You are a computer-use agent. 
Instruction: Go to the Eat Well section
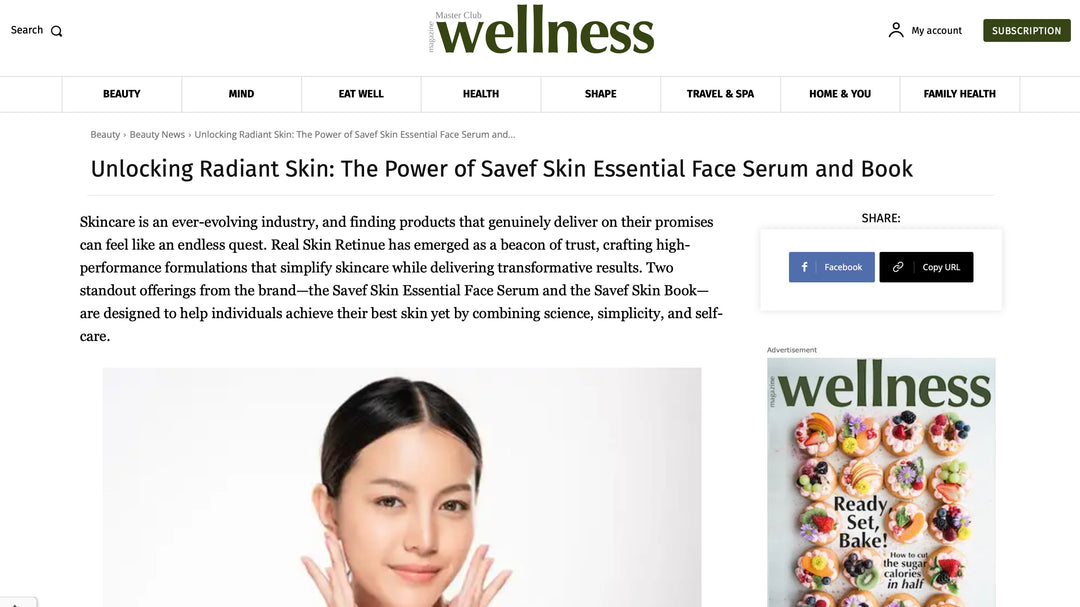pos(361,94)
